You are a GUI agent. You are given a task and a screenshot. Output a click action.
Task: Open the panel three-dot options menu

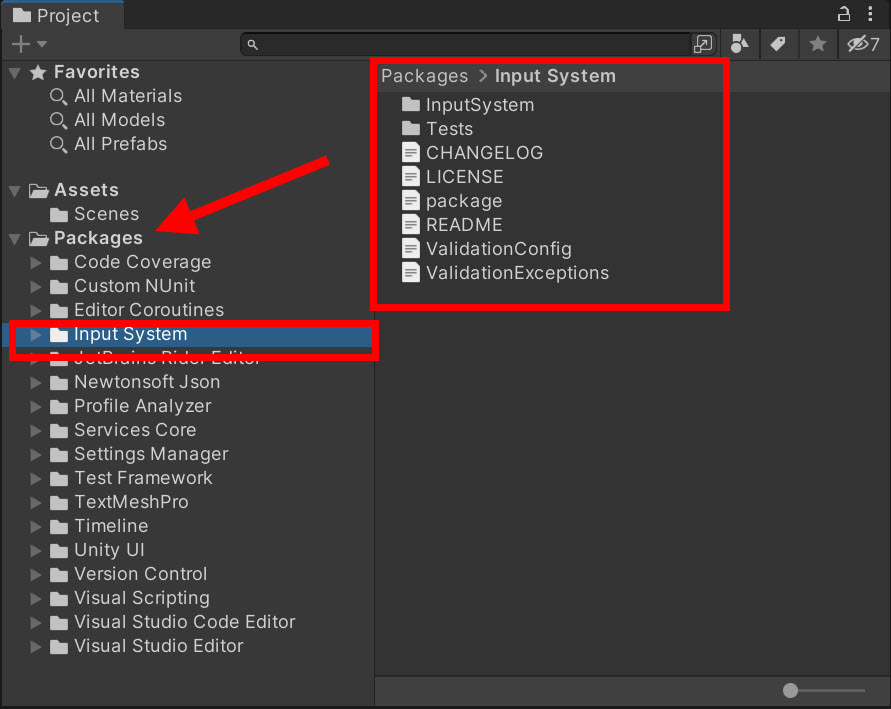(870, 14)
